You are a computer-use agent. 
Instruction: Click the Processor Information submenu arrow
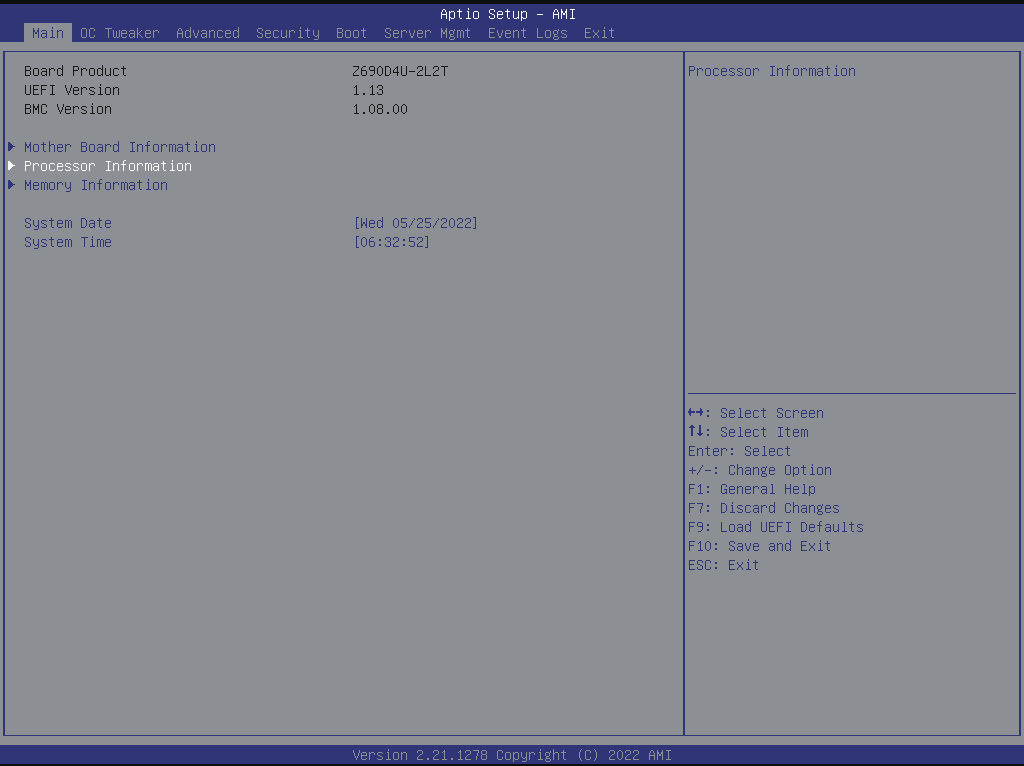point(11,166)
